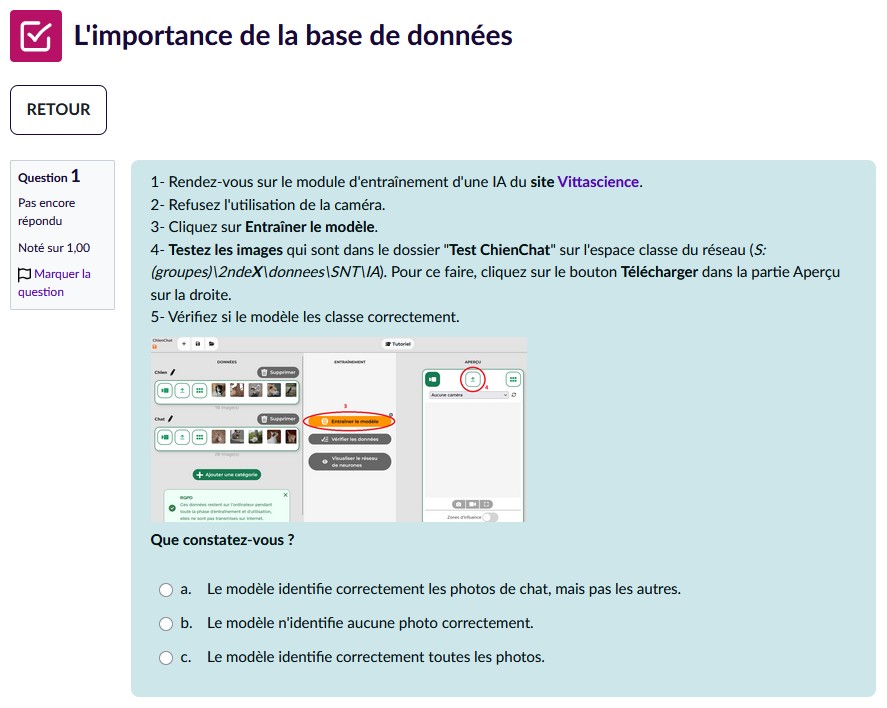Click the first dog thumbnail in Chien row
The height and width of the screenshot is (708, 887).
220,390
